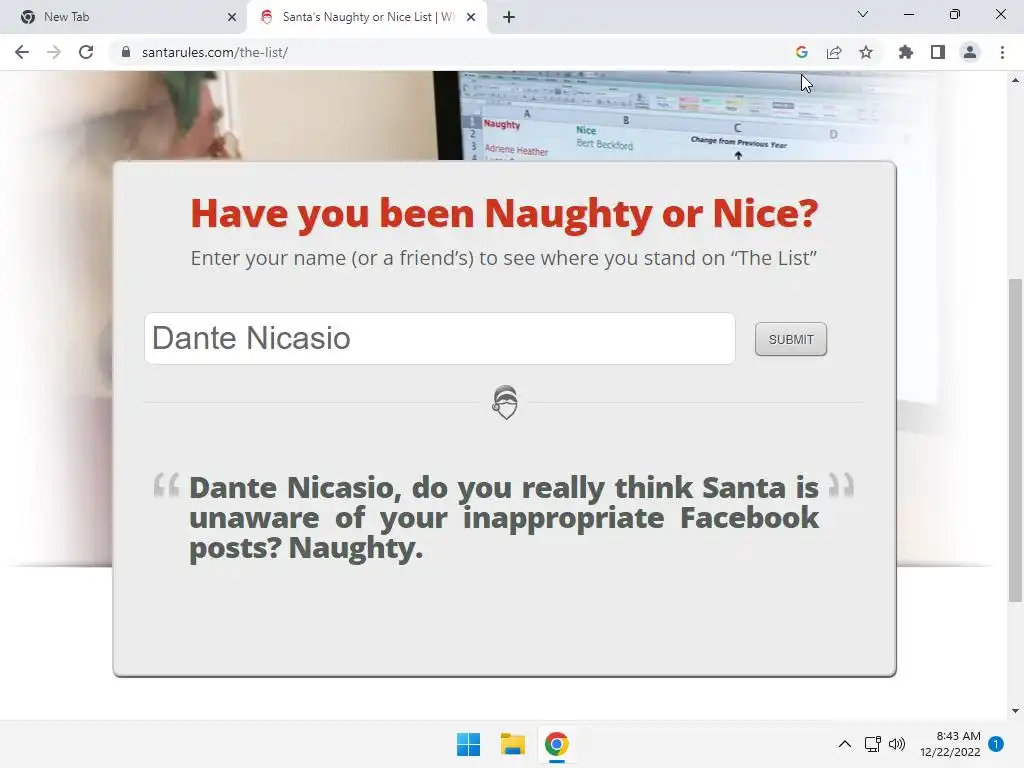Share this page using the share icon
This screenshot has height=768, width=1024.
pos(833,52)
